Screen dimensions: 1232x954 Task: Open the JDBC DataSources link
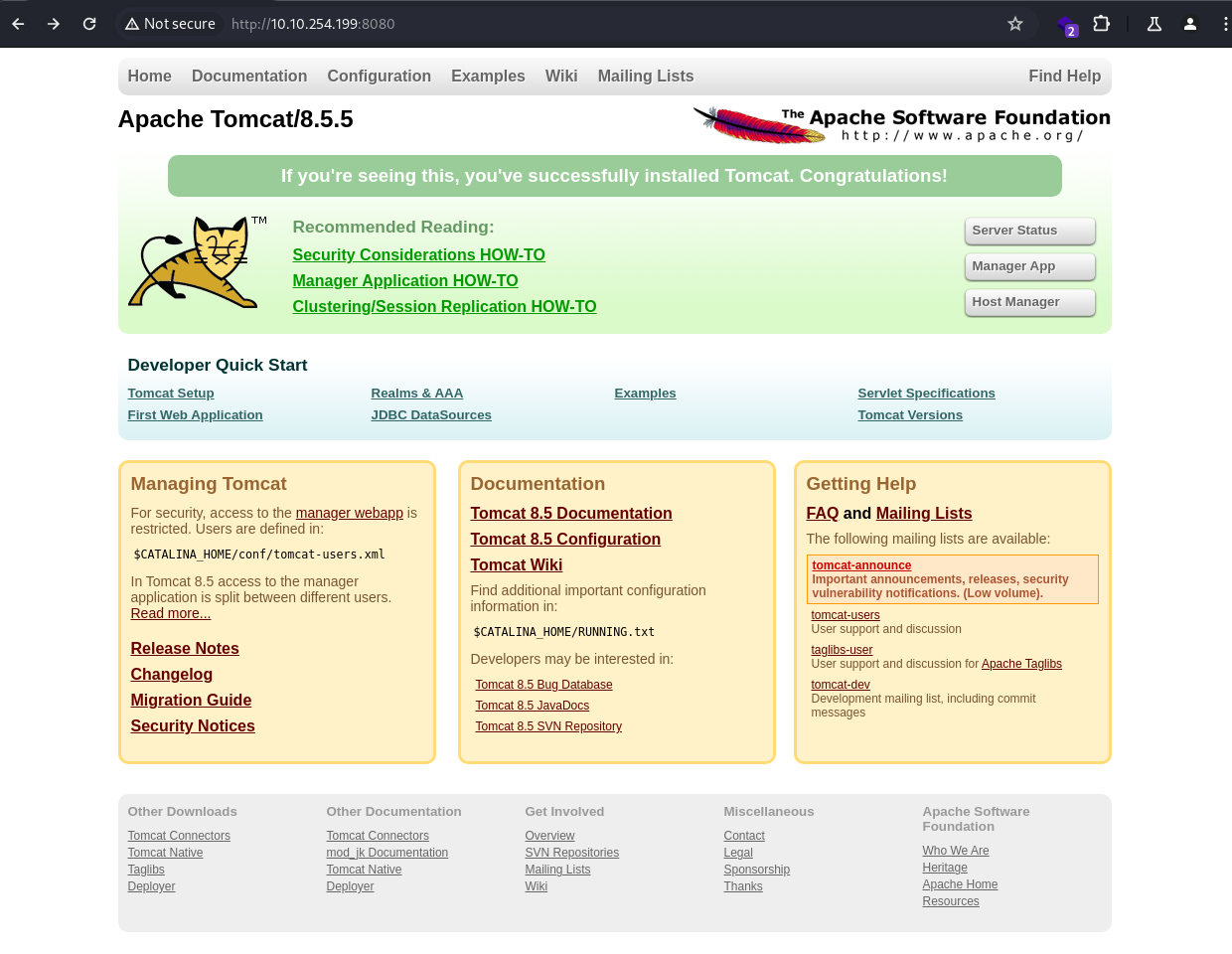pos(431,415)
